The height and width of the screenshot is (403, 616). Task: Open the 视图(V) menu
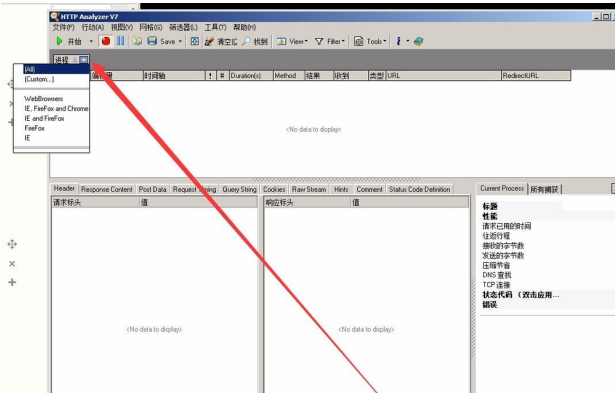(122, 27)
